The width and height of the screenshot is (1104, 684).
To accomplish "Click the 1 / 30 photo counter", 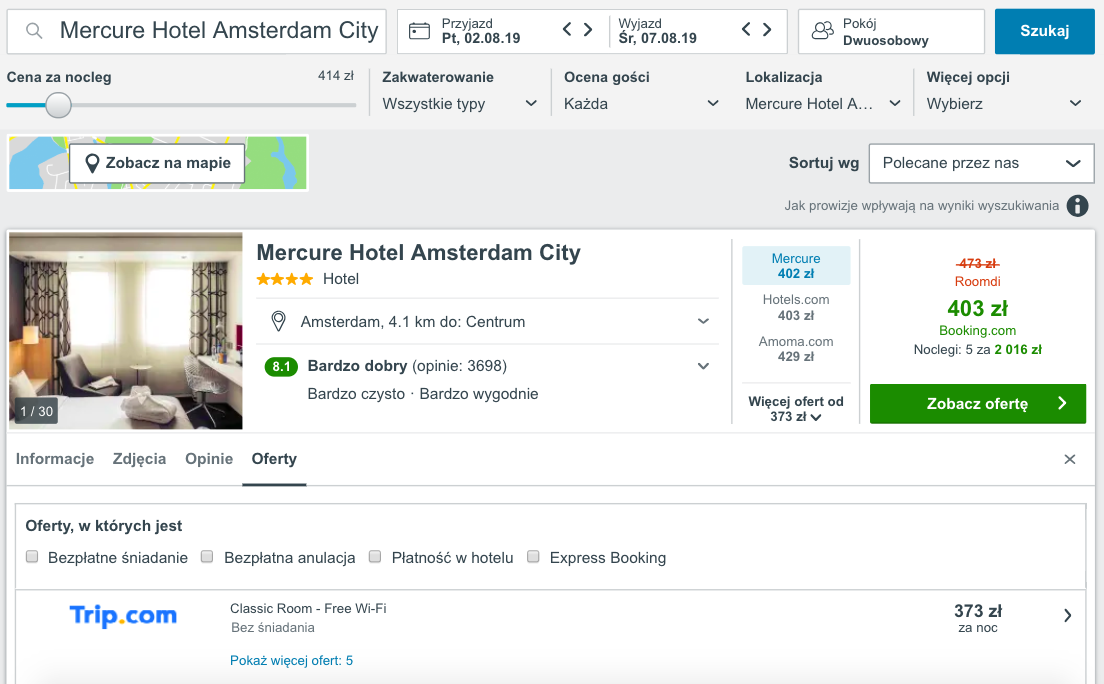I will coord(37,411).
